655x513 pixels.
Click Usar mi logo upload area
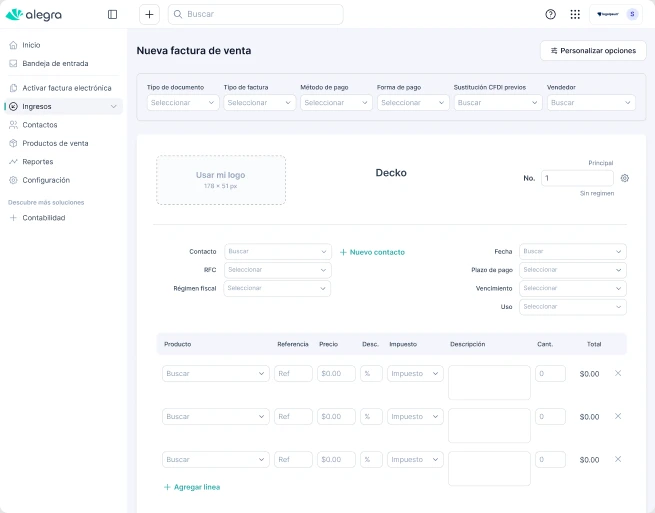click(221, 180)
